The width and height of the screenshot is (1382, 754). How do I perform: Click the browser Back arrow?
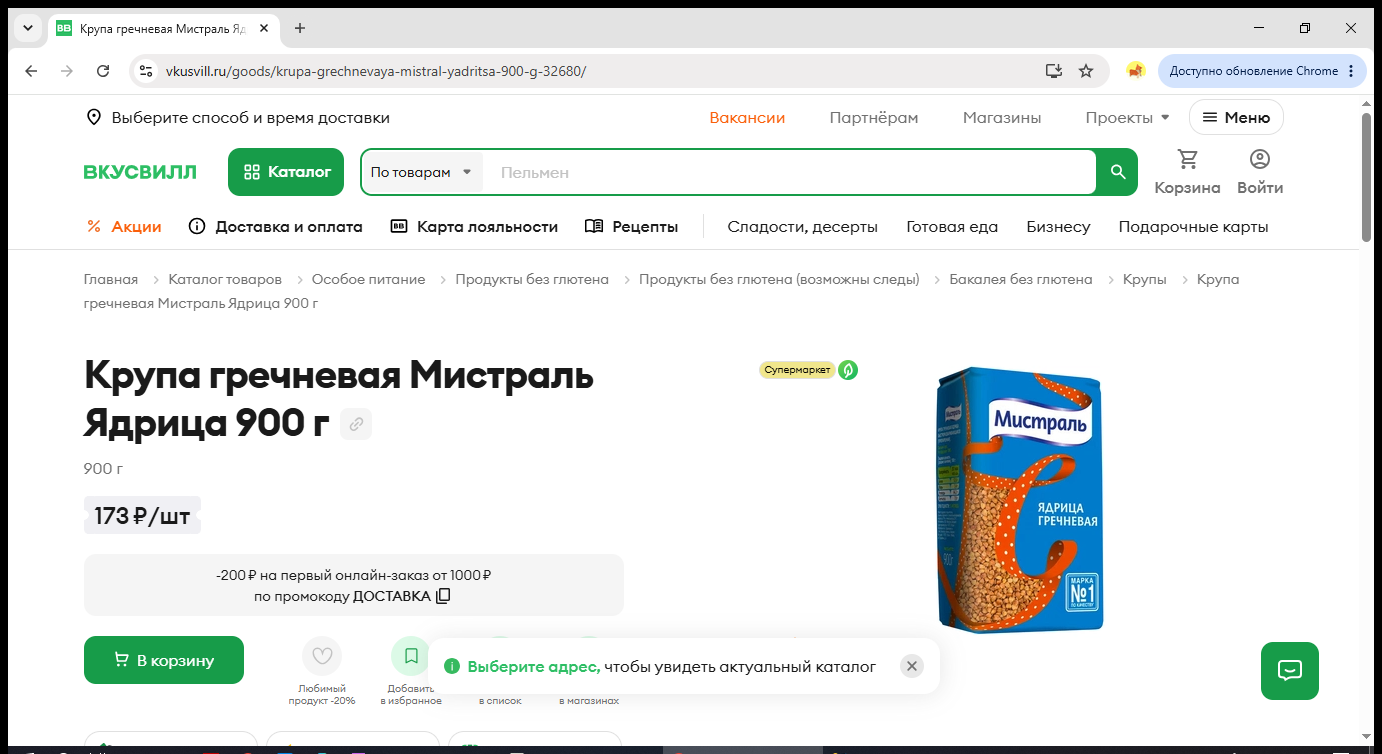pos(31,71)
